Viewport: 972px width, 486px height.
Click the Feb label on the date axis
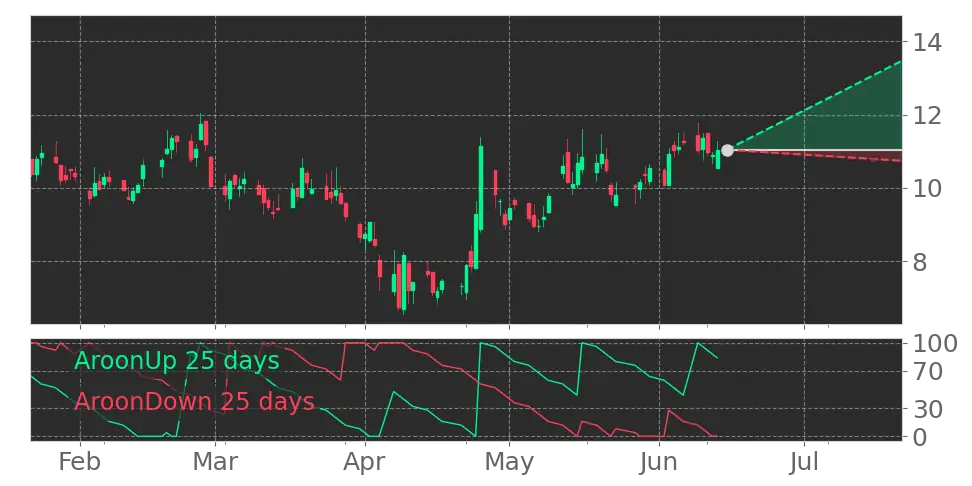point(80,462)
